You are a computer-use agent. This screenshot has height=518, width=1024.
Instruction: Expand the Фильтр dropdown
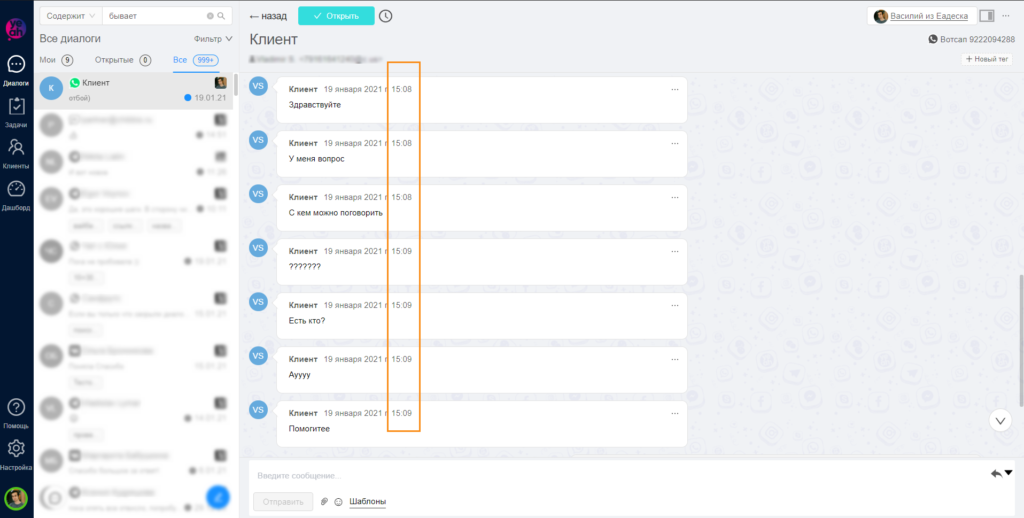[x=212, y=39]
